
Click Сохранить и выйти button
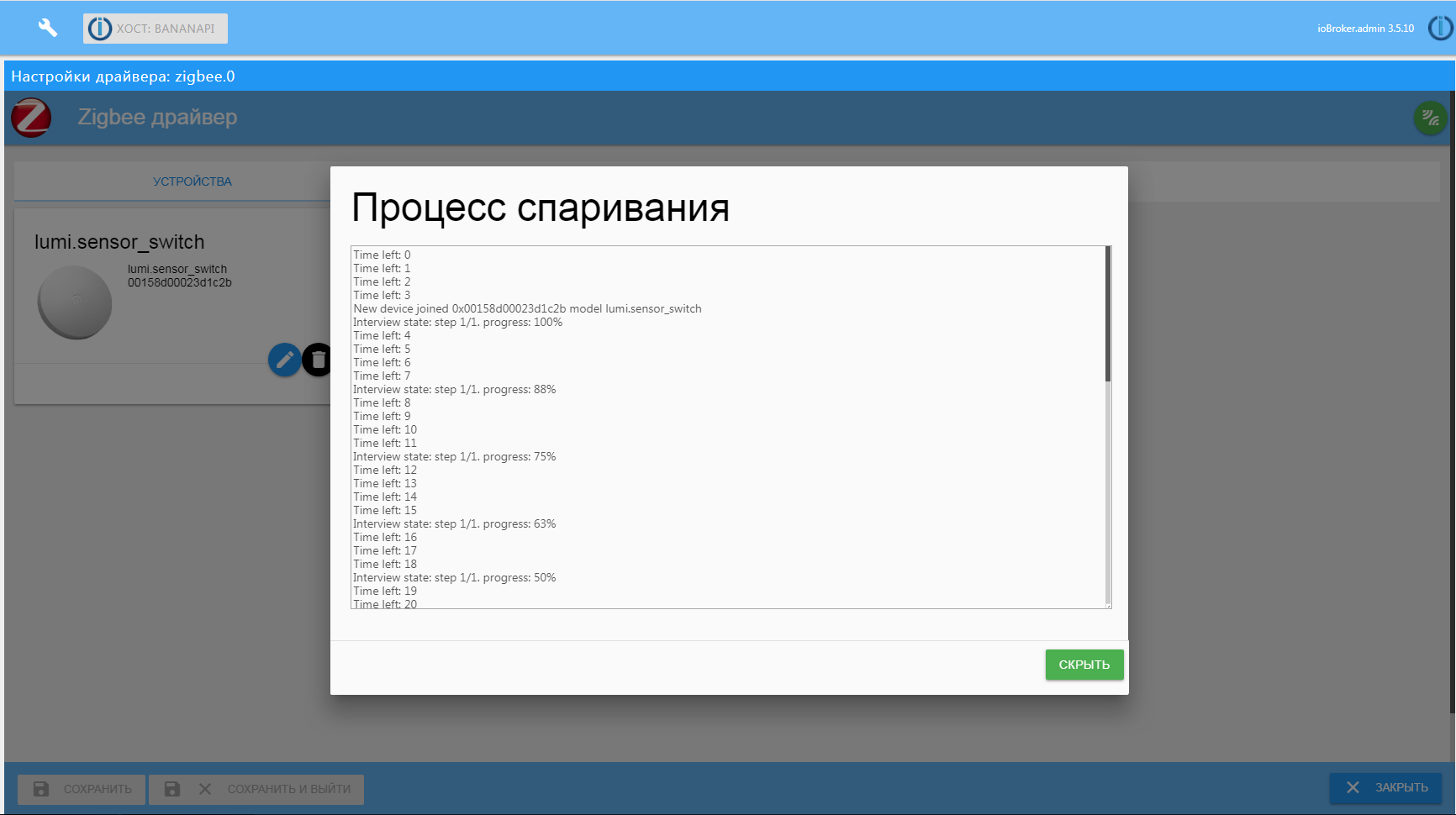[x=256, y=789]
